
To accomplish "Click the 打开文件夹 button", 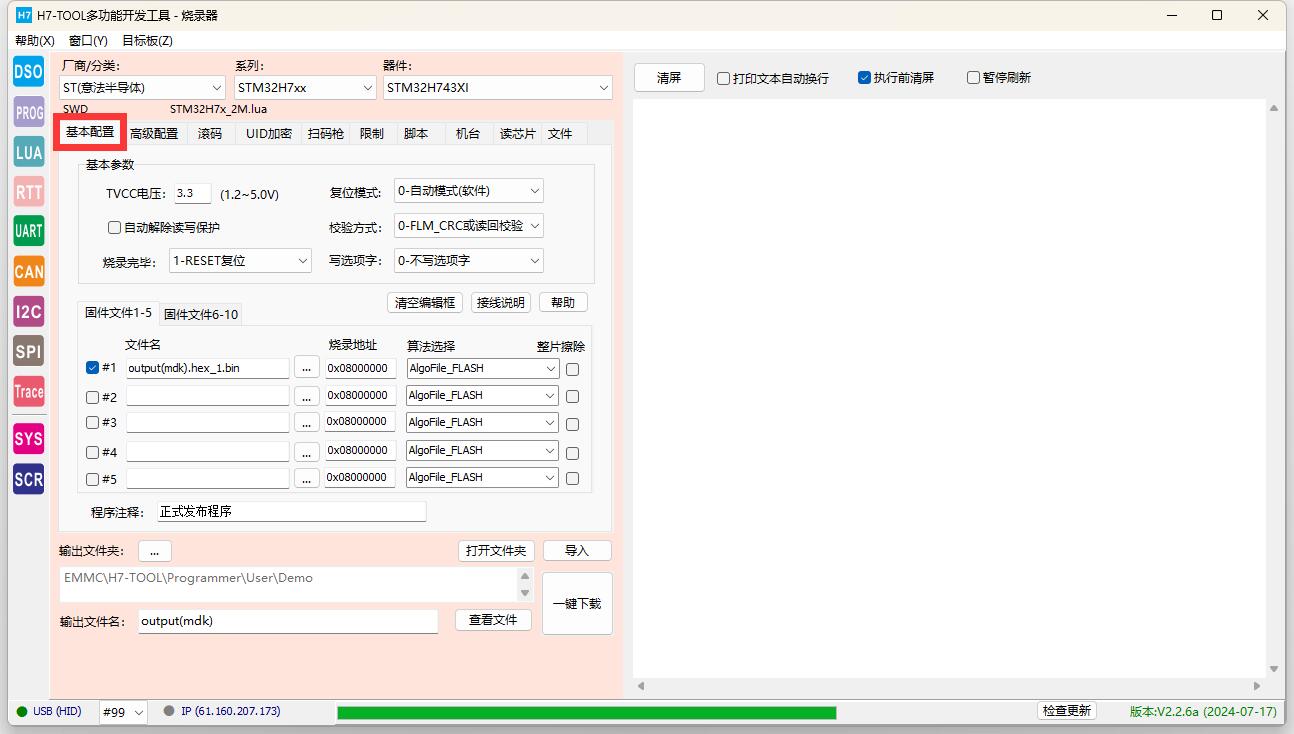I will pos(495,551).
